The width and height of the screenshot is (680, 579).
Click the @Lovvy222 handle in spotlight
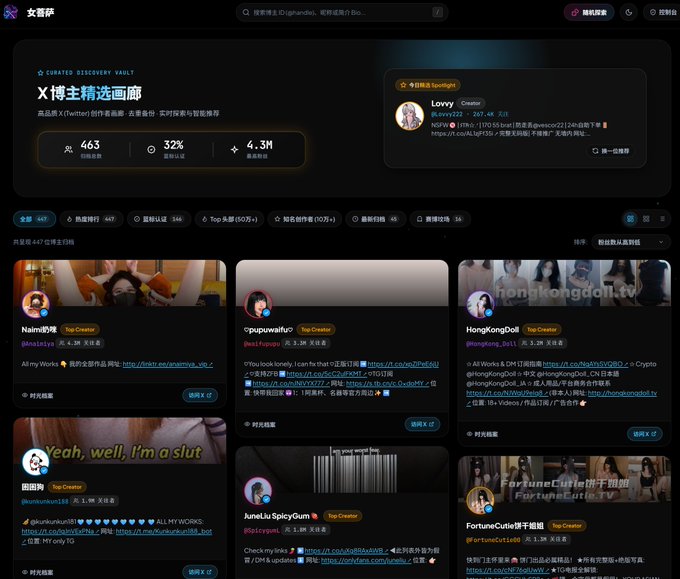446,114
